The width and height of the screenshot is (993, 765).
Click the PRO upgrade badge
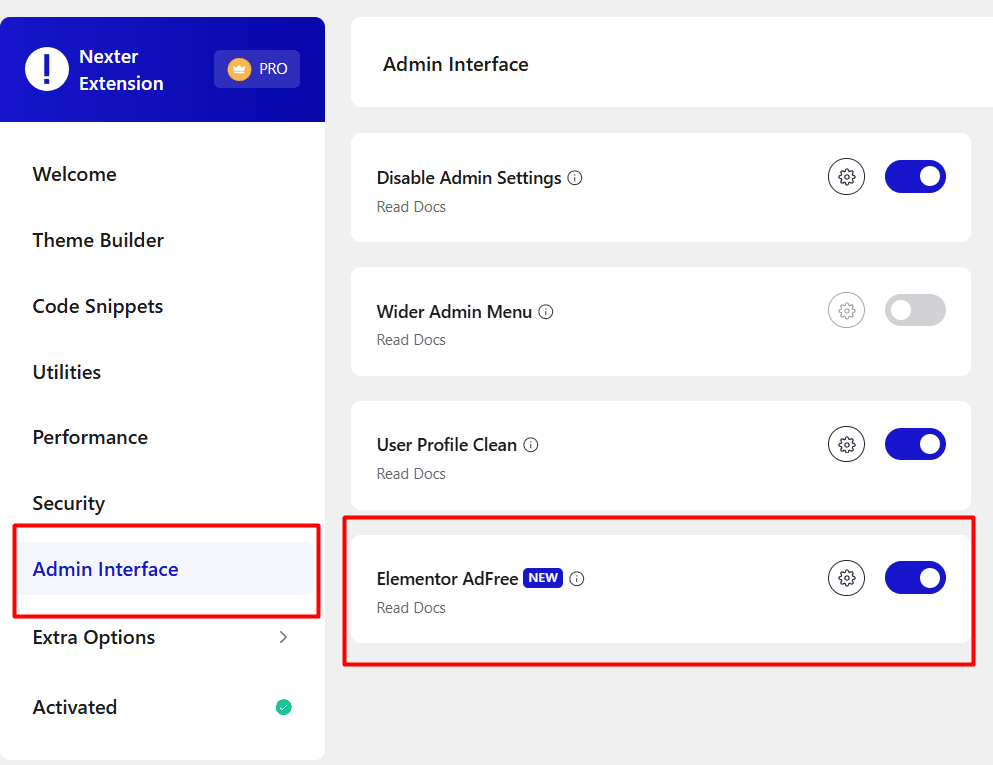(x=256, y=69)
